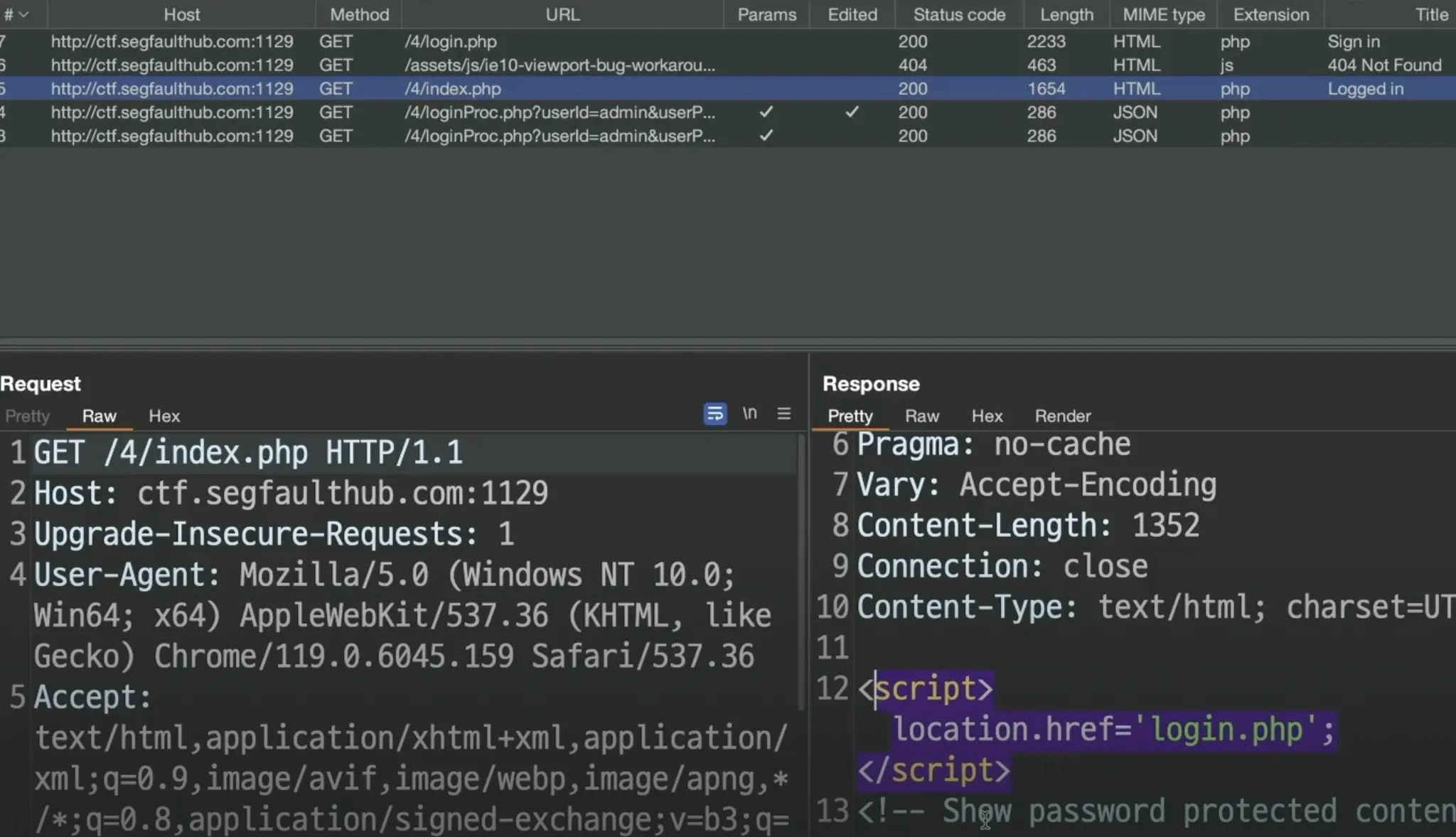Click Params checkmark on last loginProc row
The width and height of the screenshot is (1456, 837).
click(x=766, y=135)
